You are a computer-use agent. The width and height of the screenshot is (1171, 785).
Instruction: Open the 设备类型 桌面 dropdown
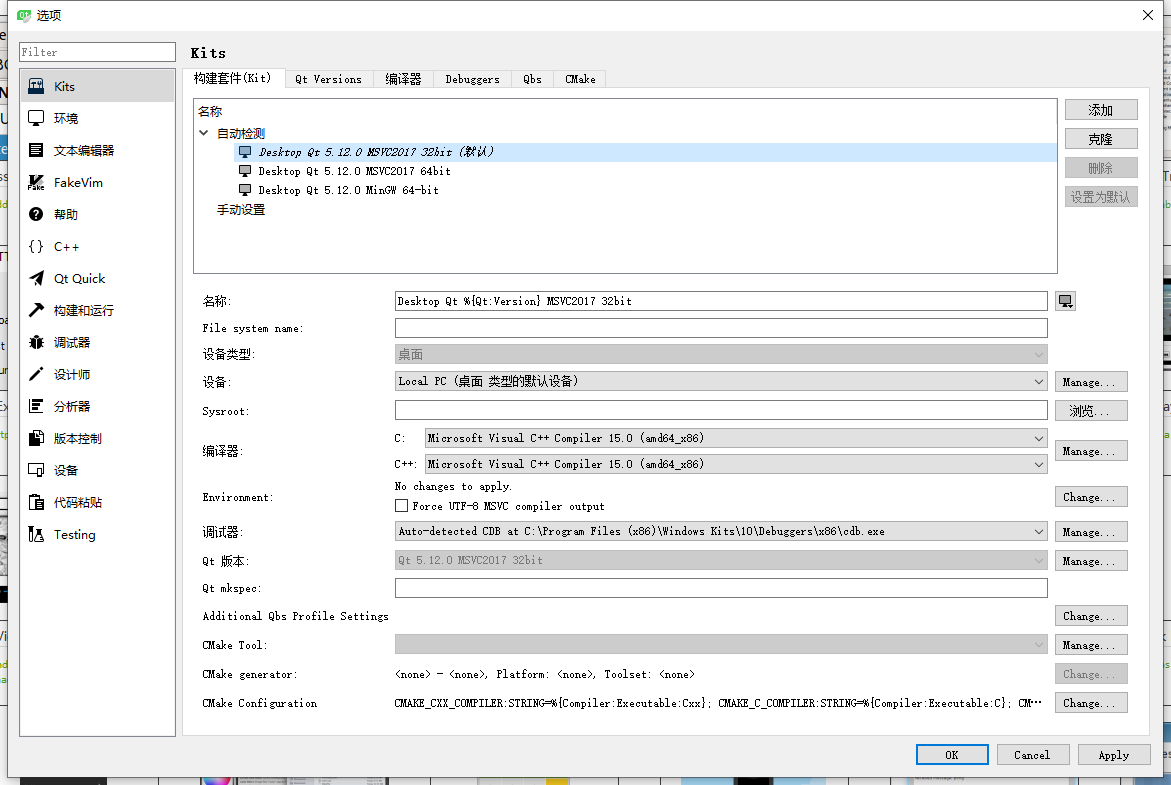point(721,354)
